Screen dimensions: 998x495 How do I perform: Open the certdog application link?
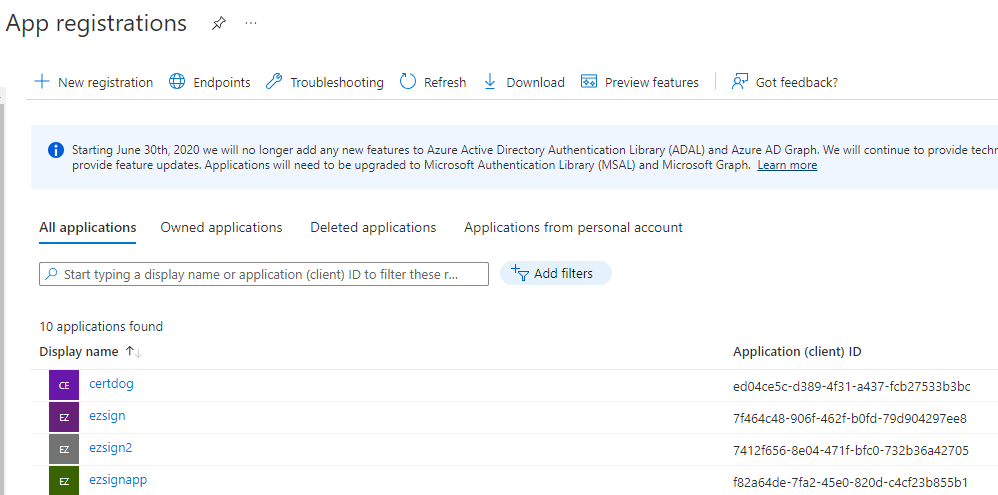pyautogui.click(x=111, y=384)
